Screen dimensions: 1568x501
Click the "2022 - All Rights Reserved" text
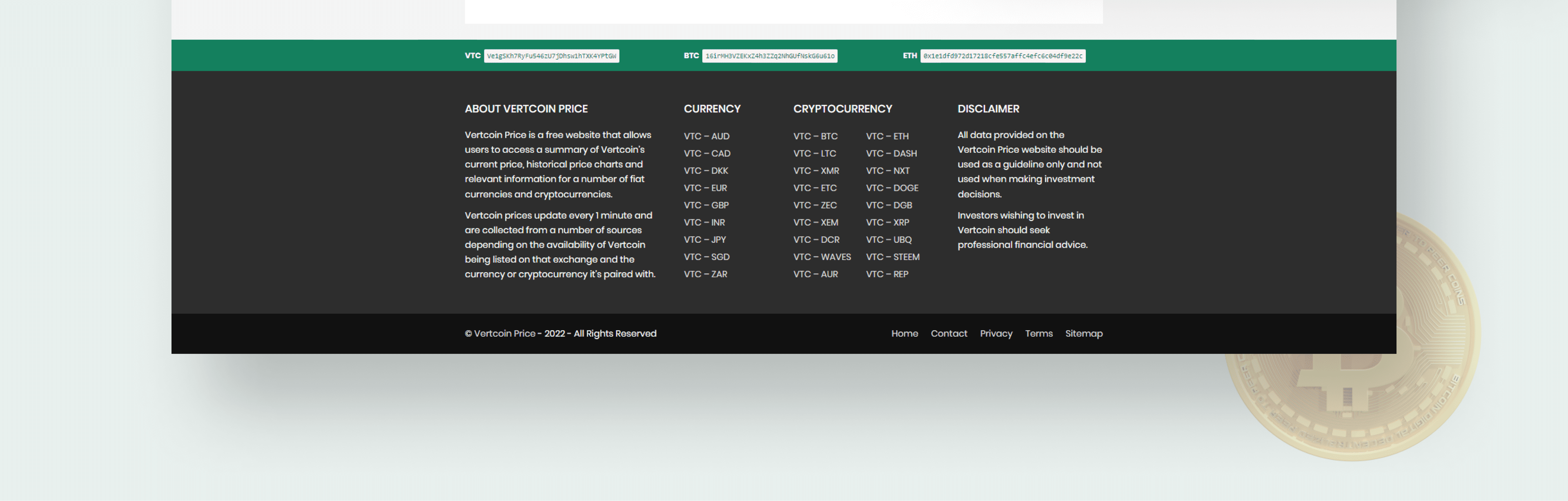(600, 333)
